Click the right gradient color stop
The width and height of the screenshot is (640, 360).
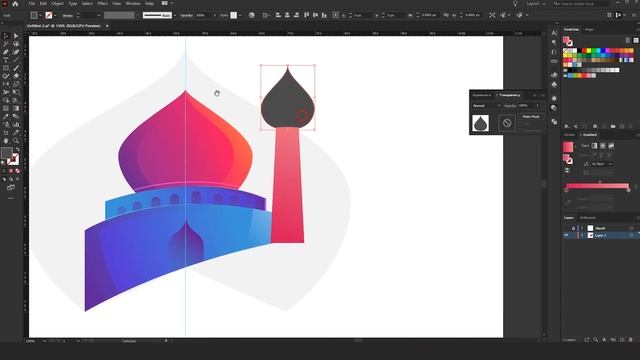click(x=629, y=190)
